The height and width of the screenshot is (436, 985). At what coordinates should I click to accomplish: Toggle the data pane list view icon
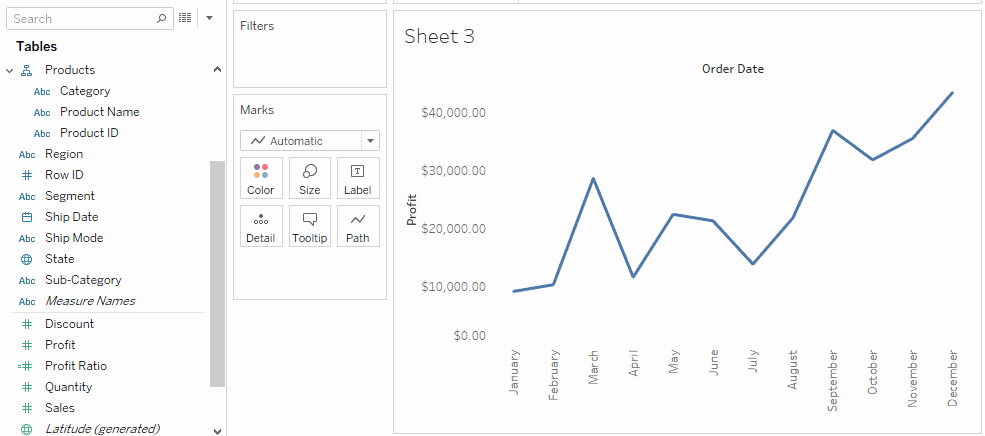(185, 18)
